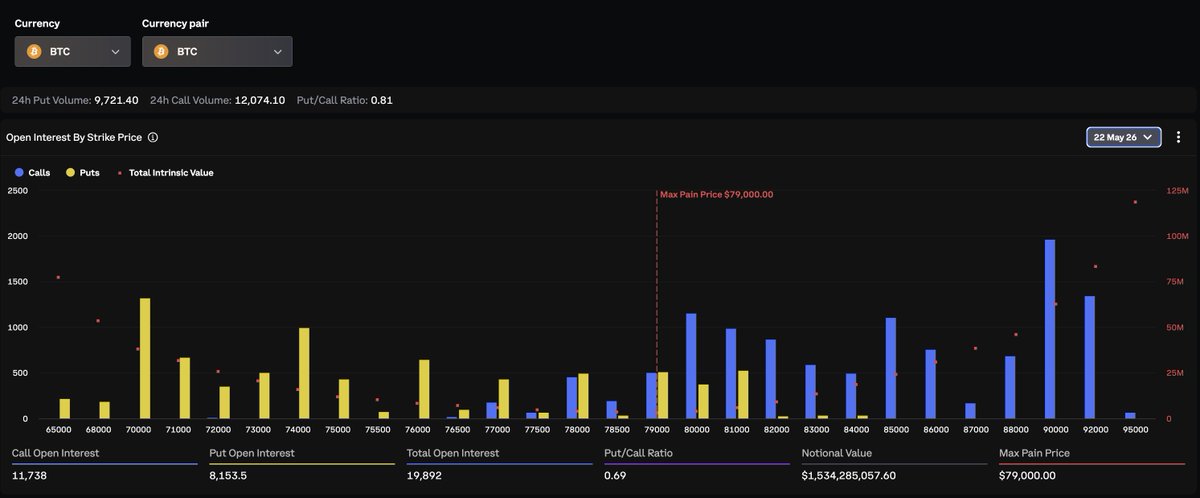Click the blue calls bar at strike 81000

[731, 373]
